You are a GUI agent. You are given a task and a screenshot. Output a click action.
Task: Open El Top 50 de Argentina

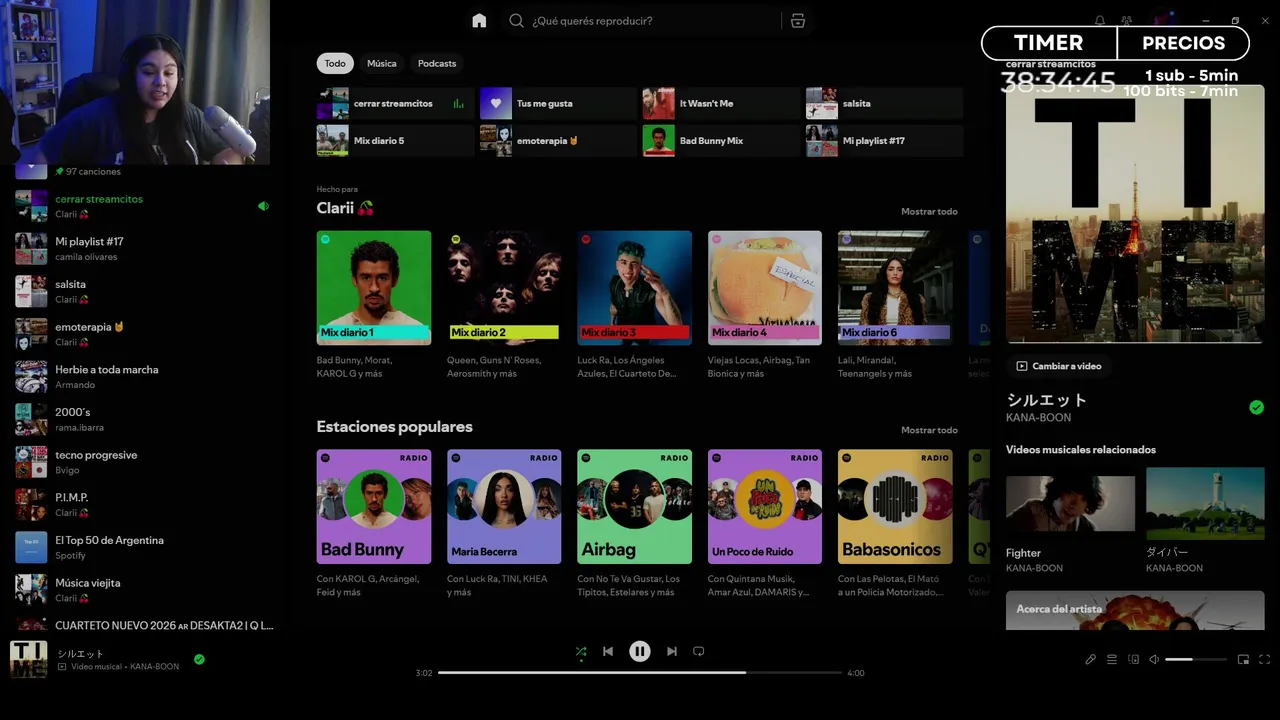[x=143, y=547]
